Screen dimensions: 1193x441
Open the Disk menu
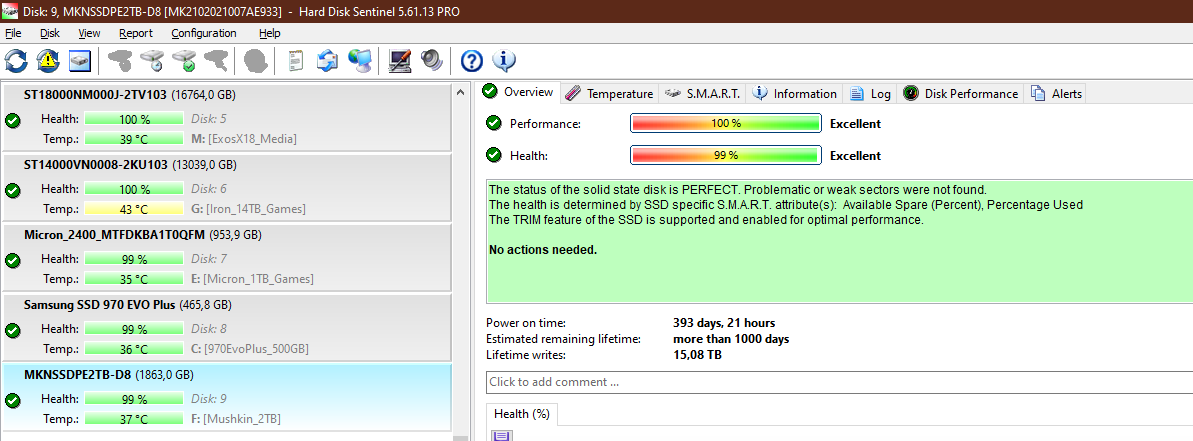pos(50,33)
